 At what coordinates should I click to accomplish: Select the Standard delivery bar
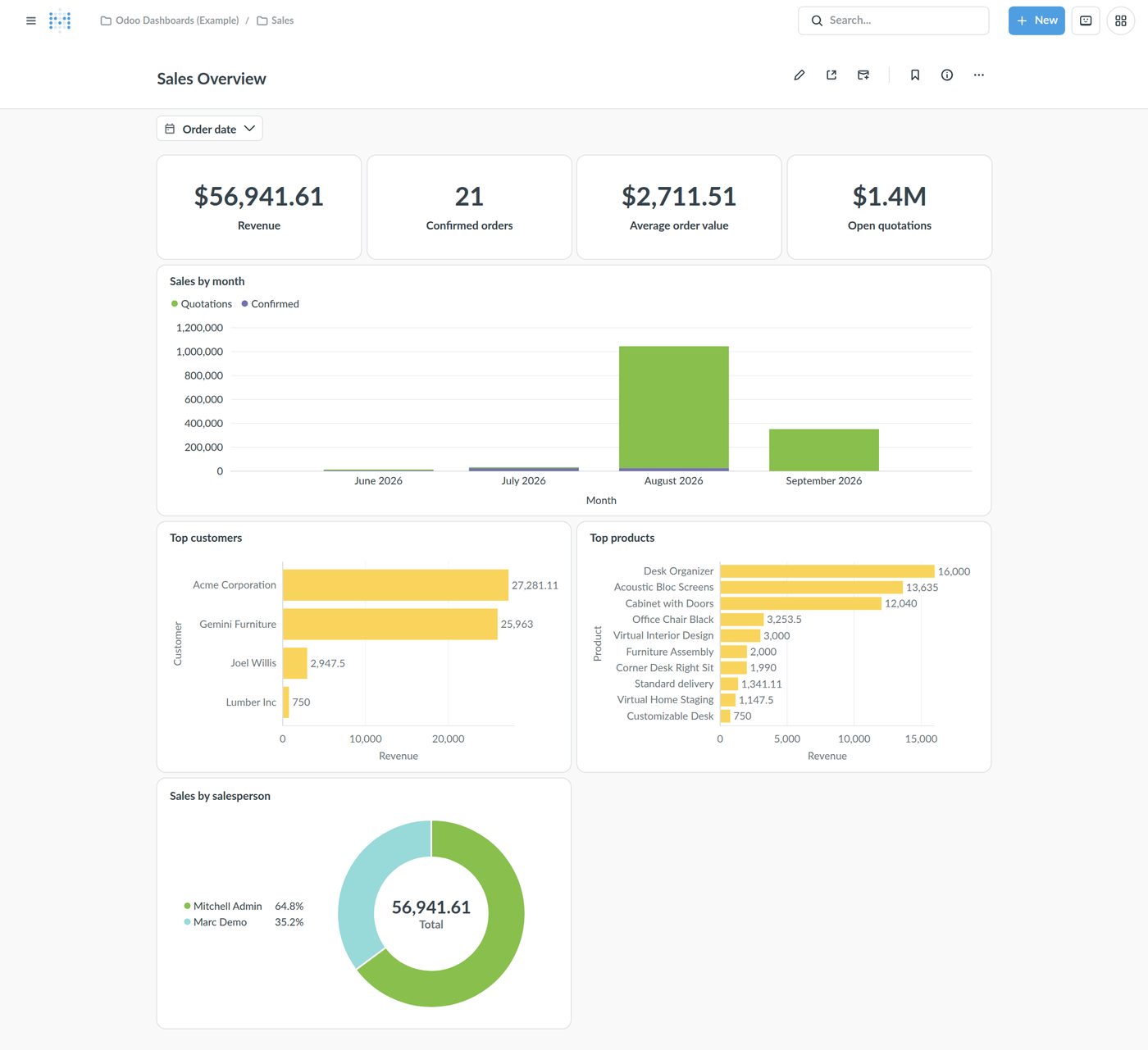tap(729, 684)
